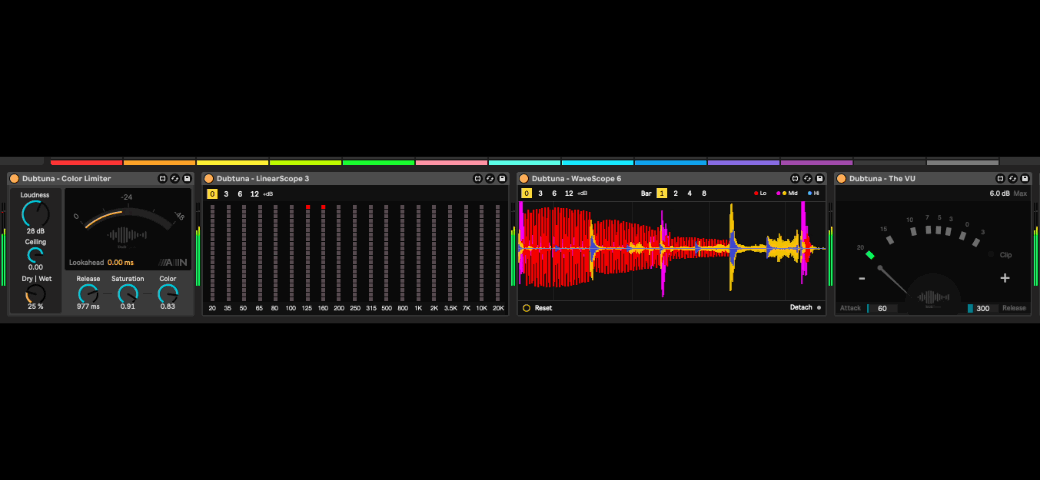Toggle The VU device activator
The height and width of the screenshot is (480, 1040).
coord(841,178)
